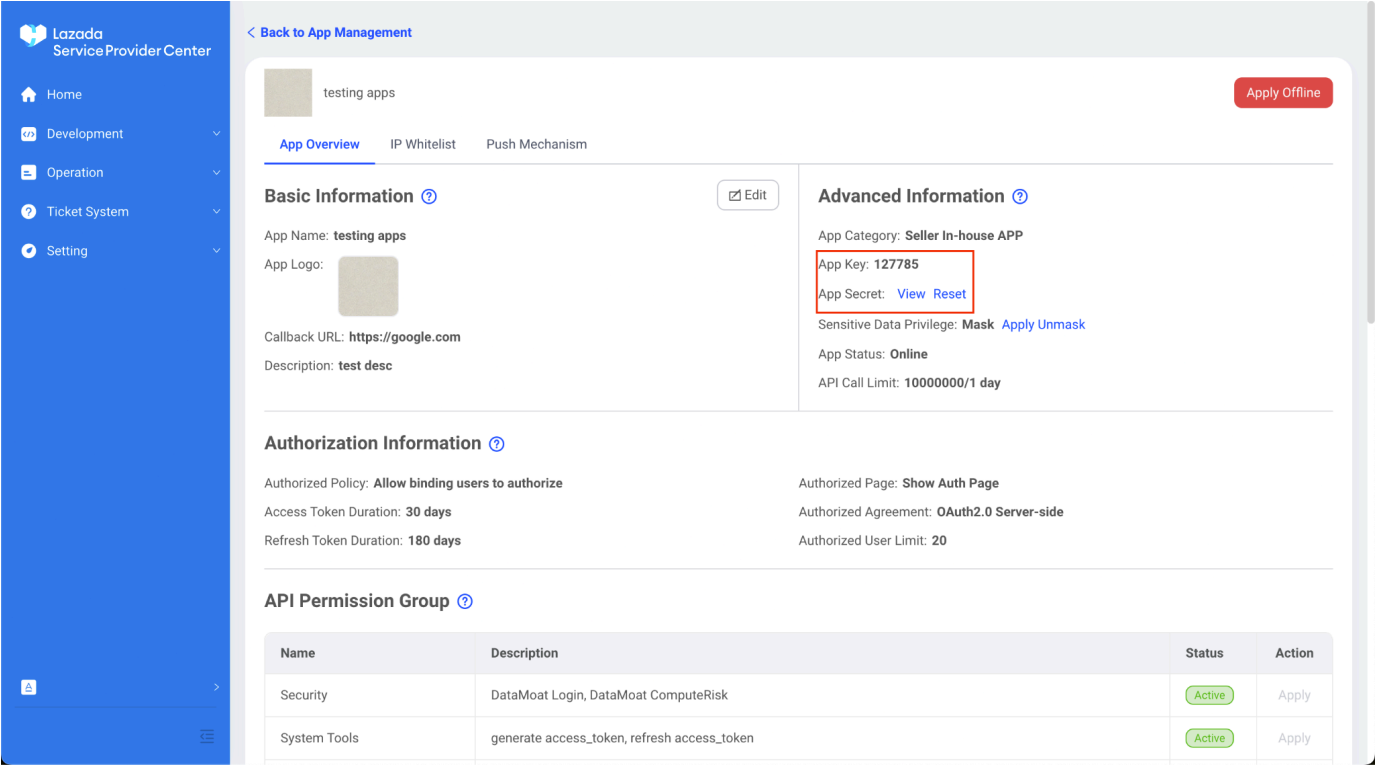Screen dimensions: 1376x766
Task: Expand the Development menu
Action: pos(85,134)
